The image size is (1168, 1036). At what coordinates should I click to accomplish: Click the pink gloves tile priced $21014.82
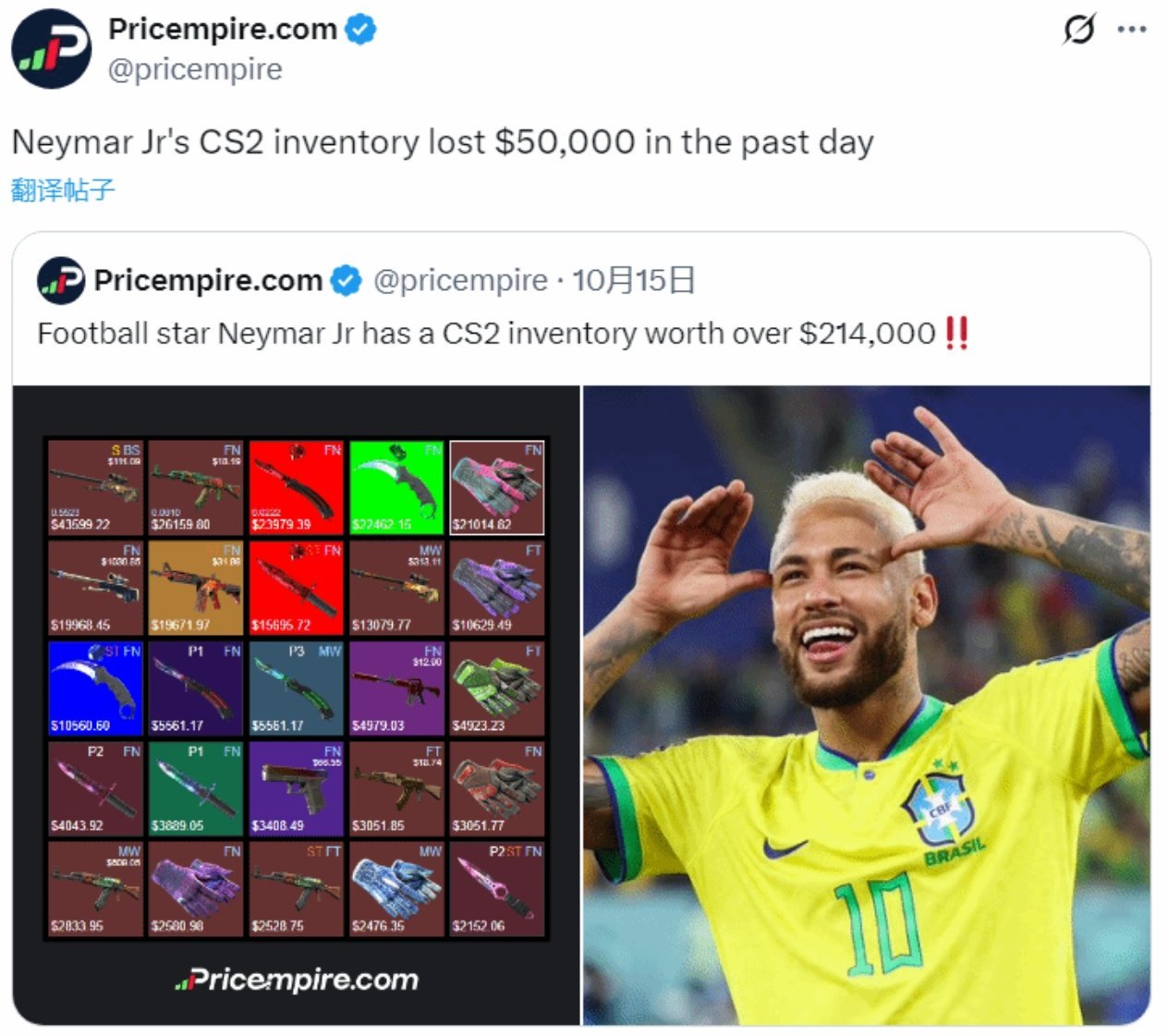pyautogui.click(x=497, y=487)
